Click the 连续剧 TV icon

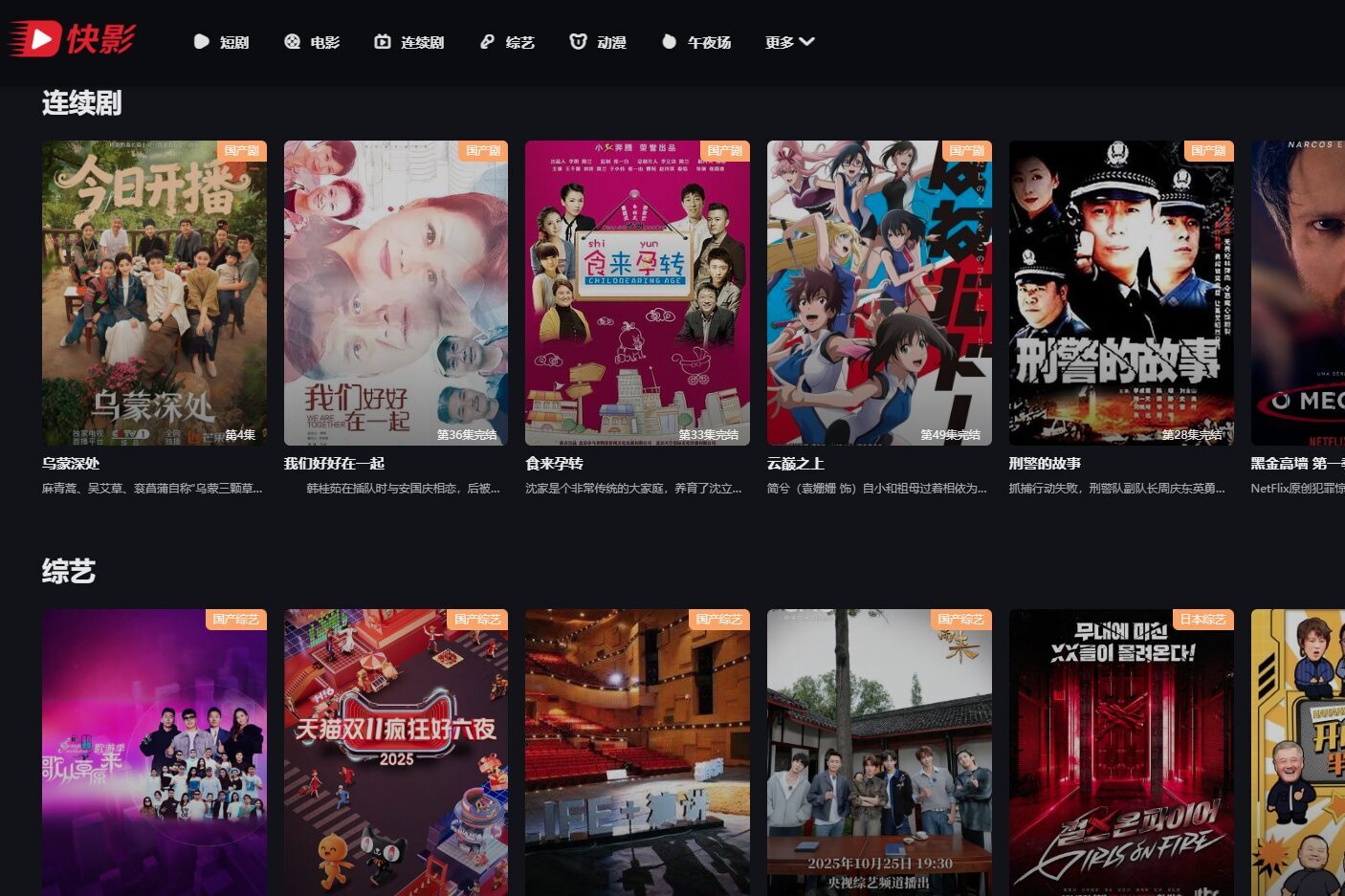[383, 42]
